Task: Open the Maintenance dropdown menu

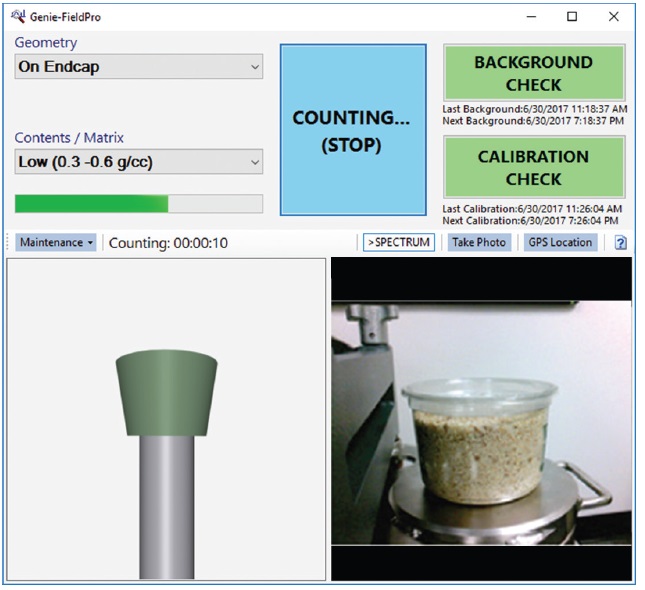Action: 56,243
